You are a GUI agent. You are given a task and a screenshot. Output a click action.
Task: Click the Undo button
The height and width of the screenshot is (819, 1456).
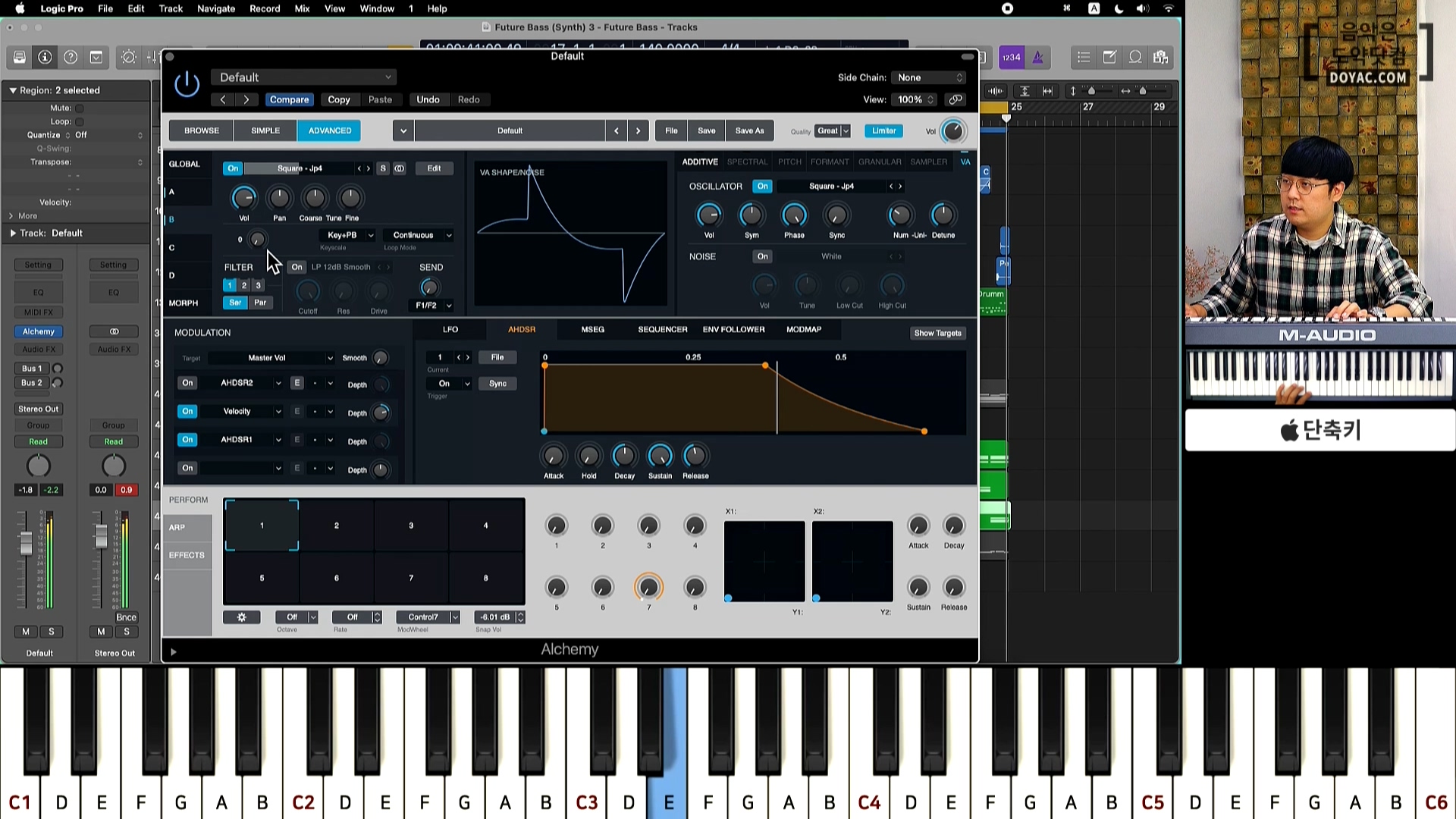click(x=428, y=99)
